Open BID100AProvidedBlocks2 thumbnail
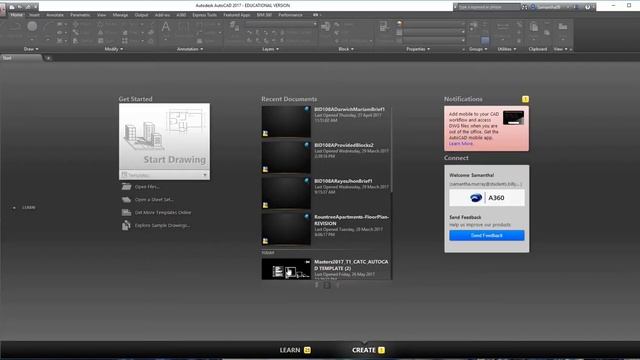 [x=286, y=158]
